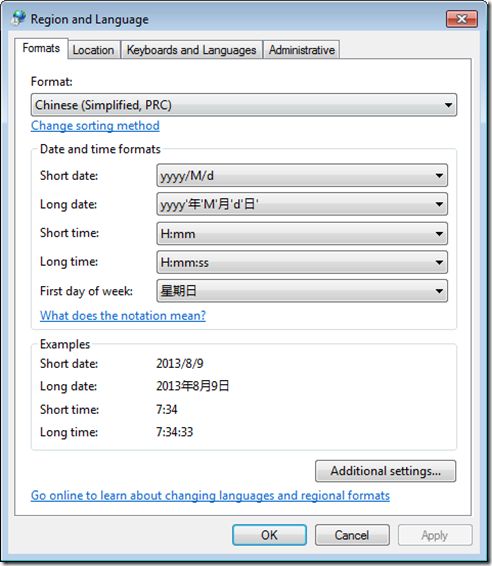The image size is (492, 566).
Task: Open the Location tab
Action: tap(93, 50)
